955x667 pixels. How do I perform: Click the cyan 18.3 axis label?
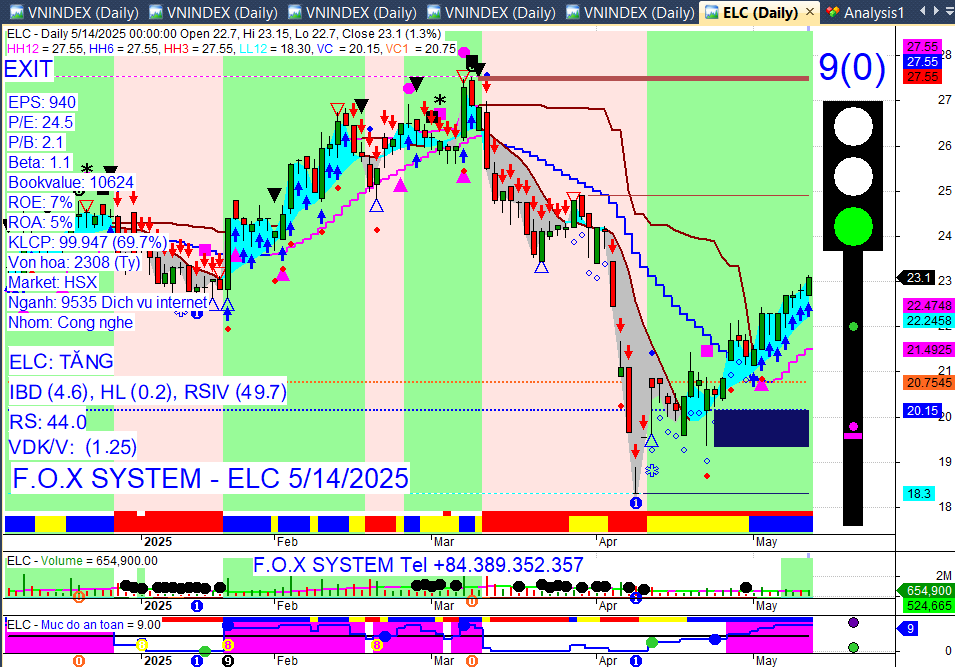pyautogui.click(x=918, y=493)
